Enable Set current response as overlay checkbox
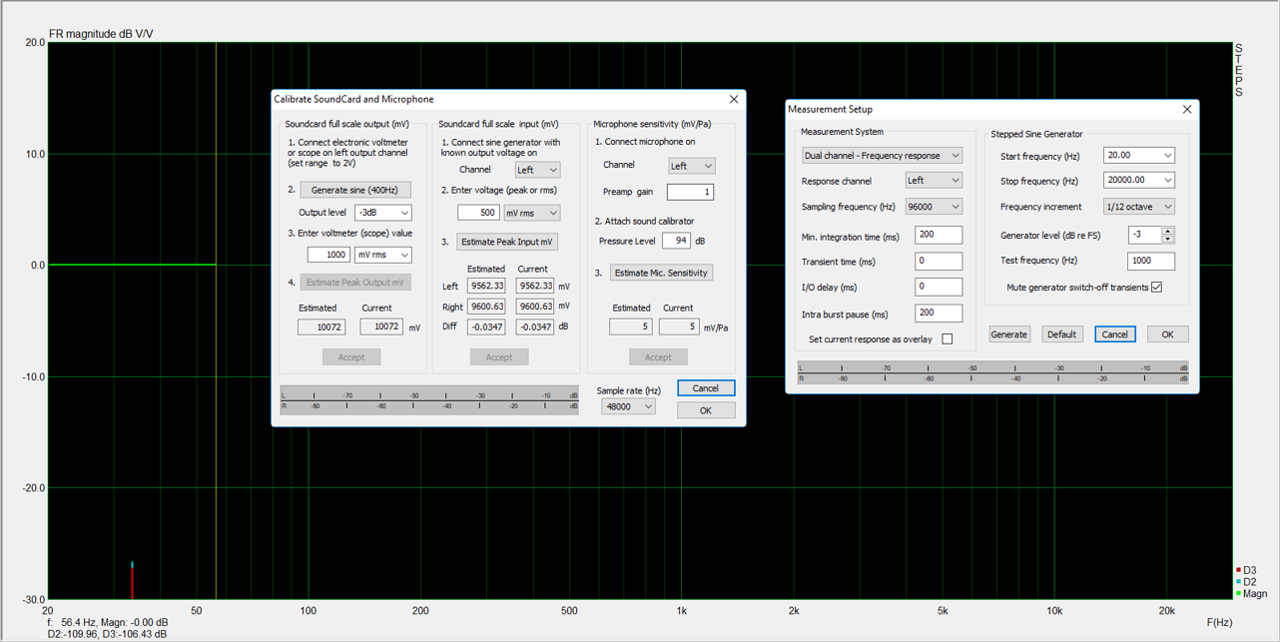 947,339
